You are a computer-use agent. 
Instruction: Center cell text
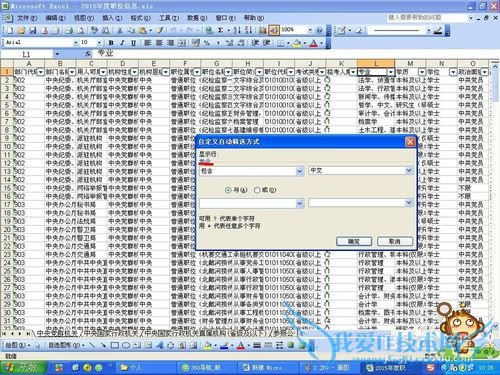click(x=159, y=43)
